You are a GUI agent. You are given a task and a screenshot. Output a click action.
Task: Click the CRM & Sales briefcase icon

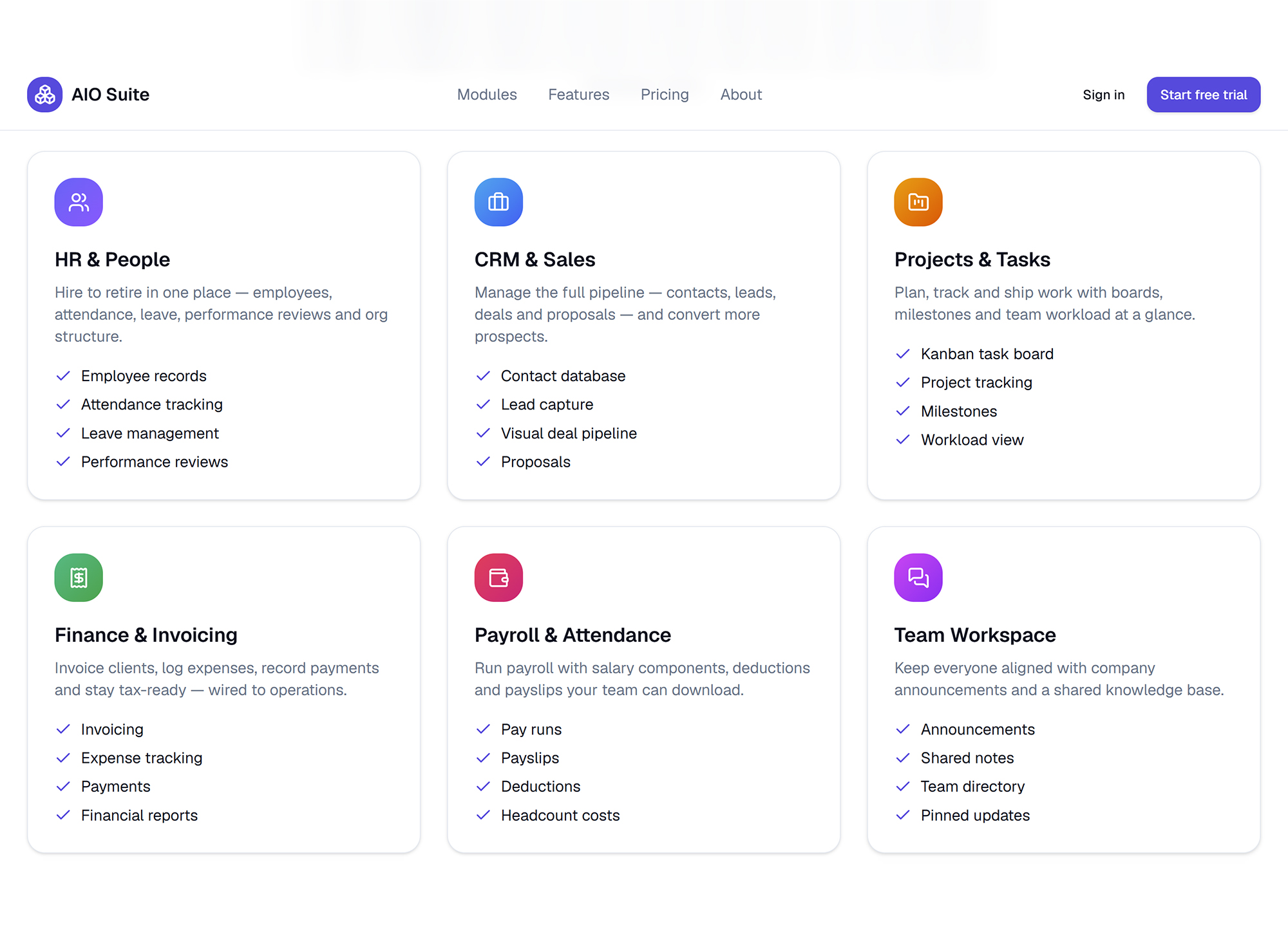[498, 202]
